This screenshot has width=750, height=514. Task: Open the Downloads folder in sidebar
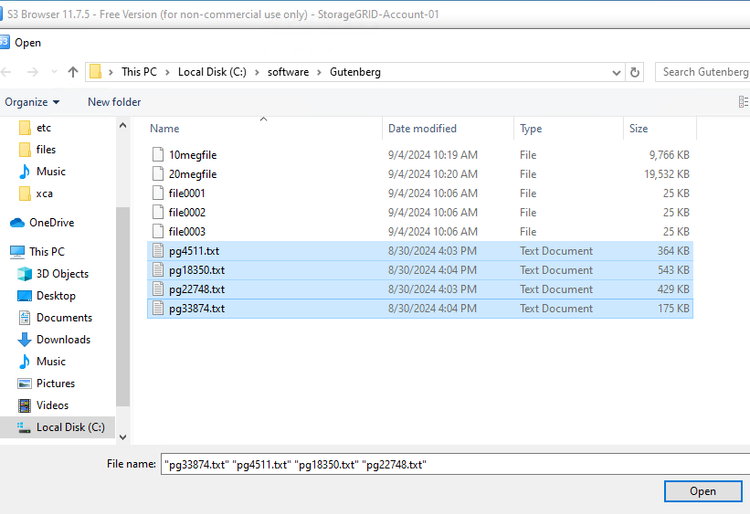tap(65, 340)
